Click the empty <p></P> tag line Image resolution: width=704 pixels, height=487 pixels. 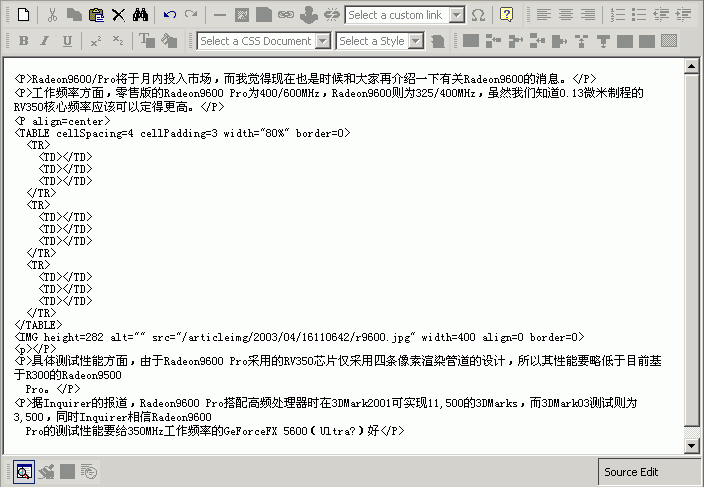coord(35,349)
